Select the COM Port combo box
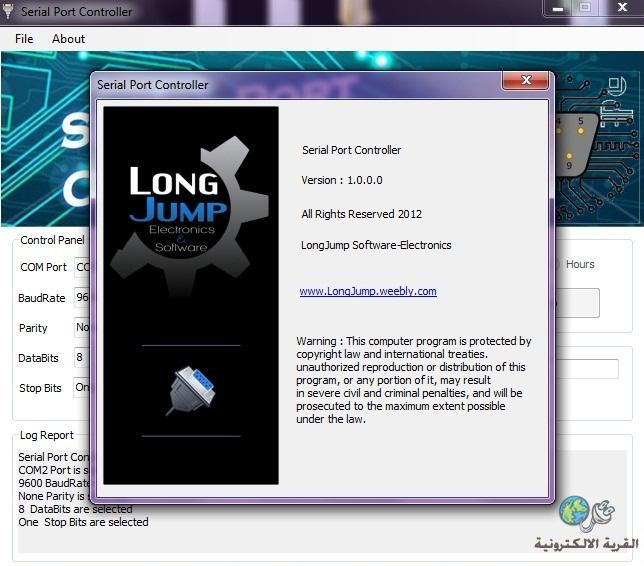This screenshot has width=644, height=566. tap(82, 267)
